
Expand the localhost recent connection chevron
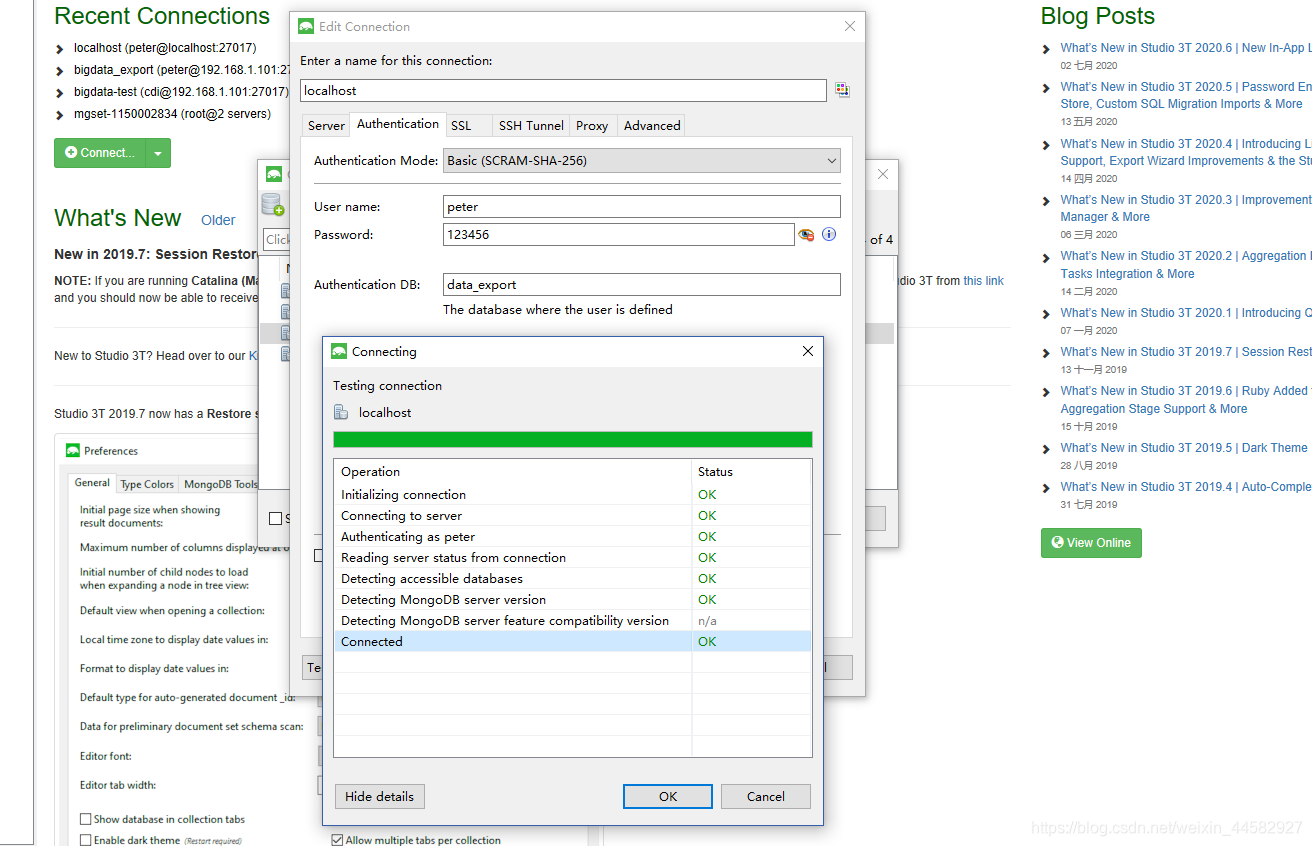click(x=61, y=49)
